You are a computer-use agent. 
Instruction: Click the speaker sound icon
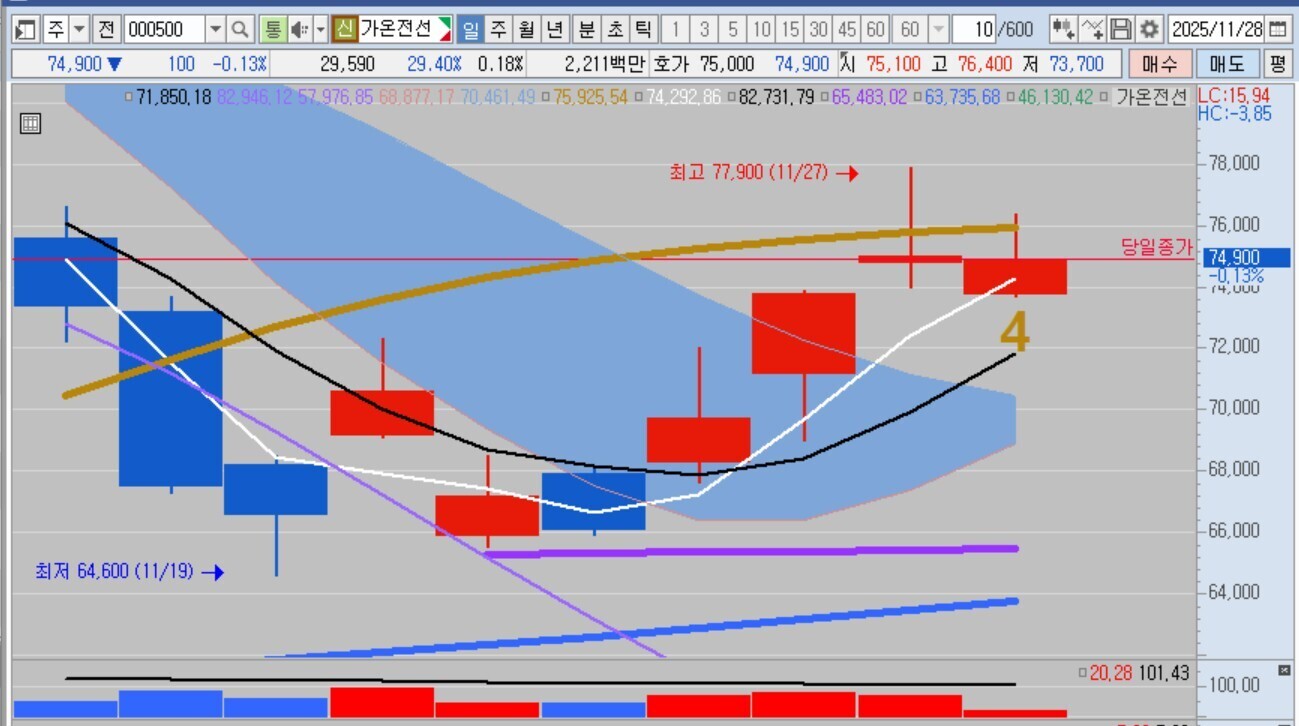298,29
